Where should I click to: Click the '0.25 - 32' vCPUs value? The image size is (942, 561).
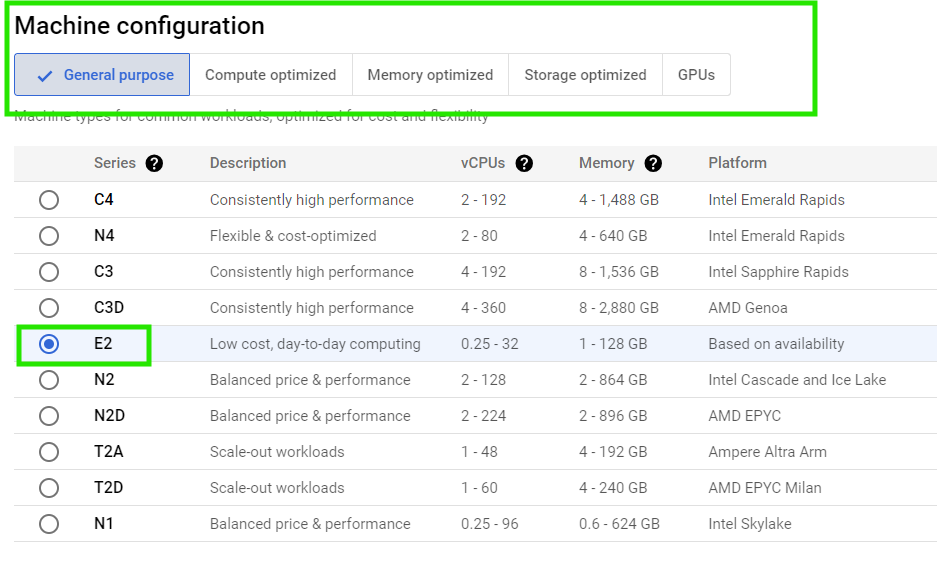pos(490,344)
